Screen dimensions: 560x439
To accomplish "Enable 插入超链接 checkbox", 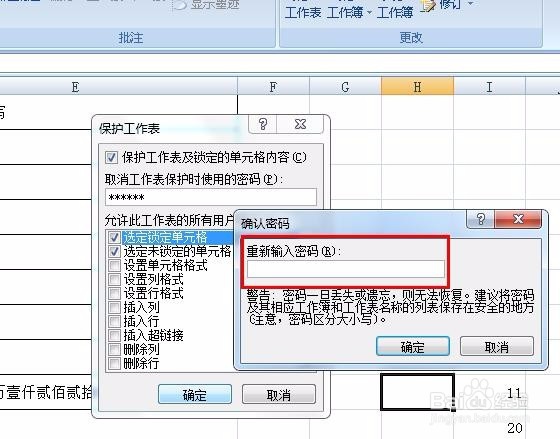I will 114,335.
